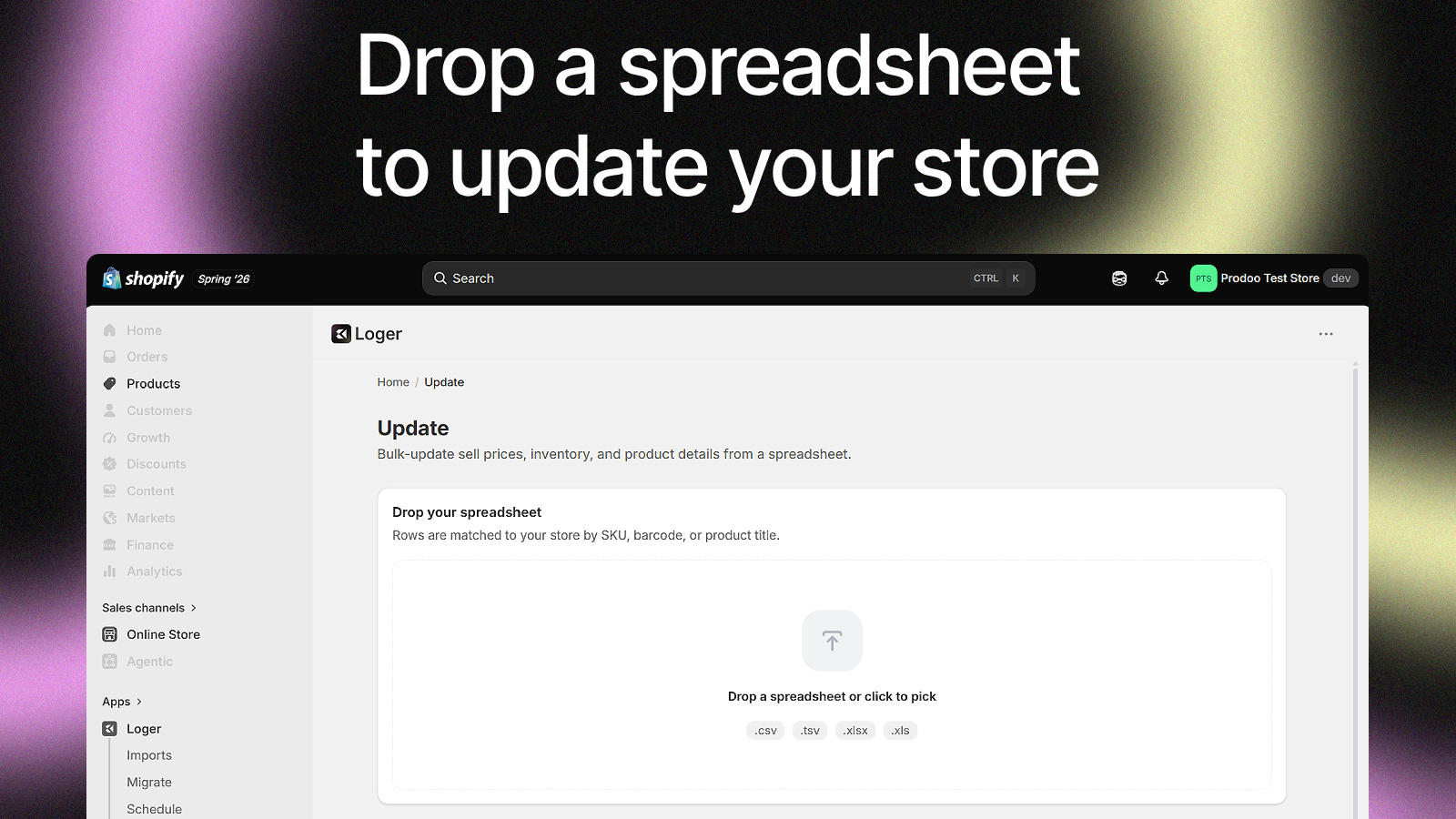Click the Orders inbox icon
The image size is (1456, 819).
[x=110, y=357]
